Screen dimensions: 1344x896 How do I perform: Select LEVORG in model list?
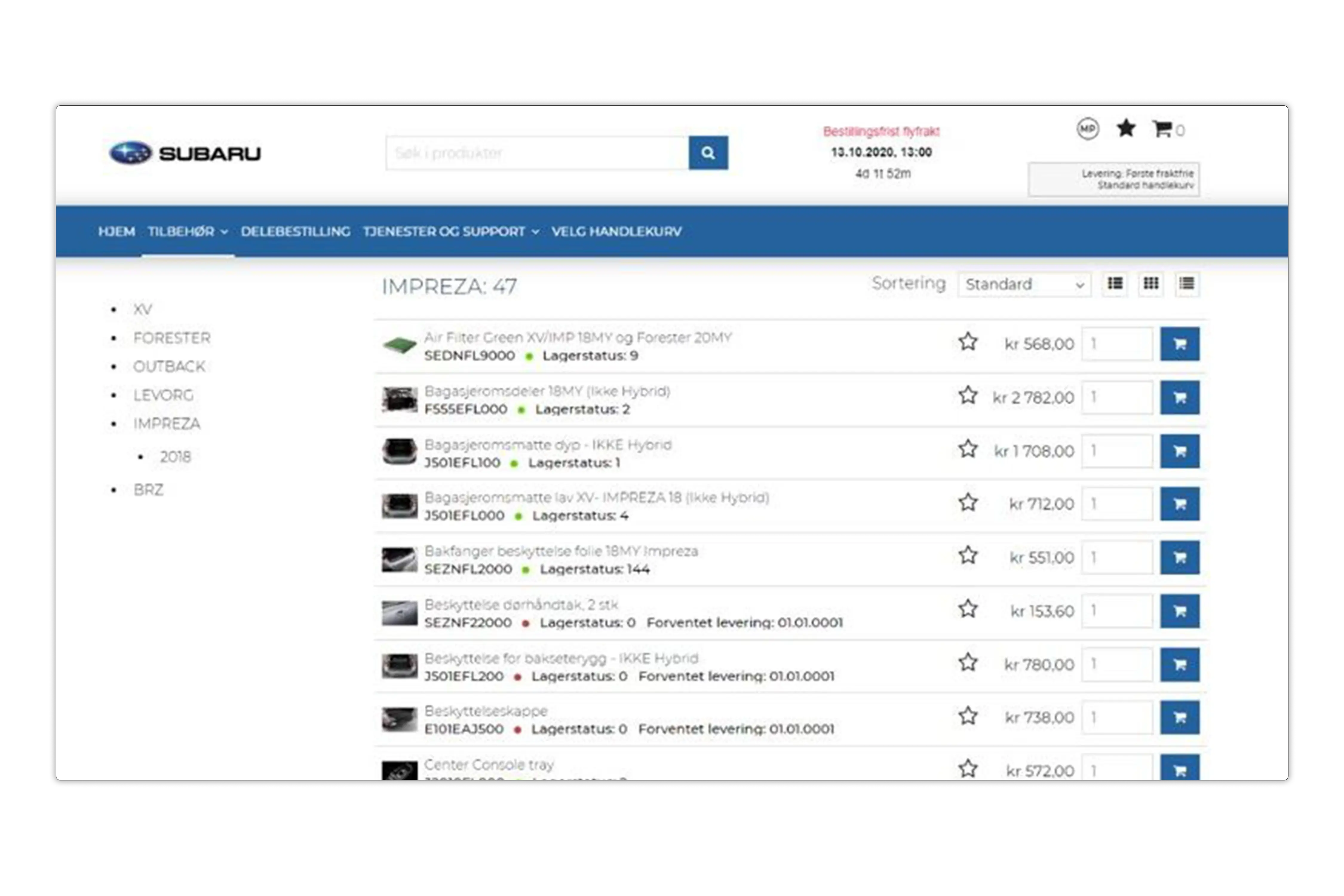click(163, 395)
